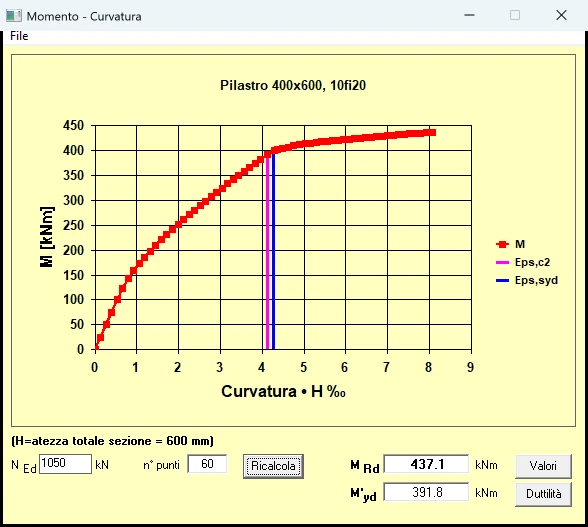
Task: Click the 'N Ed' label
Action: [x=24, y=467]
